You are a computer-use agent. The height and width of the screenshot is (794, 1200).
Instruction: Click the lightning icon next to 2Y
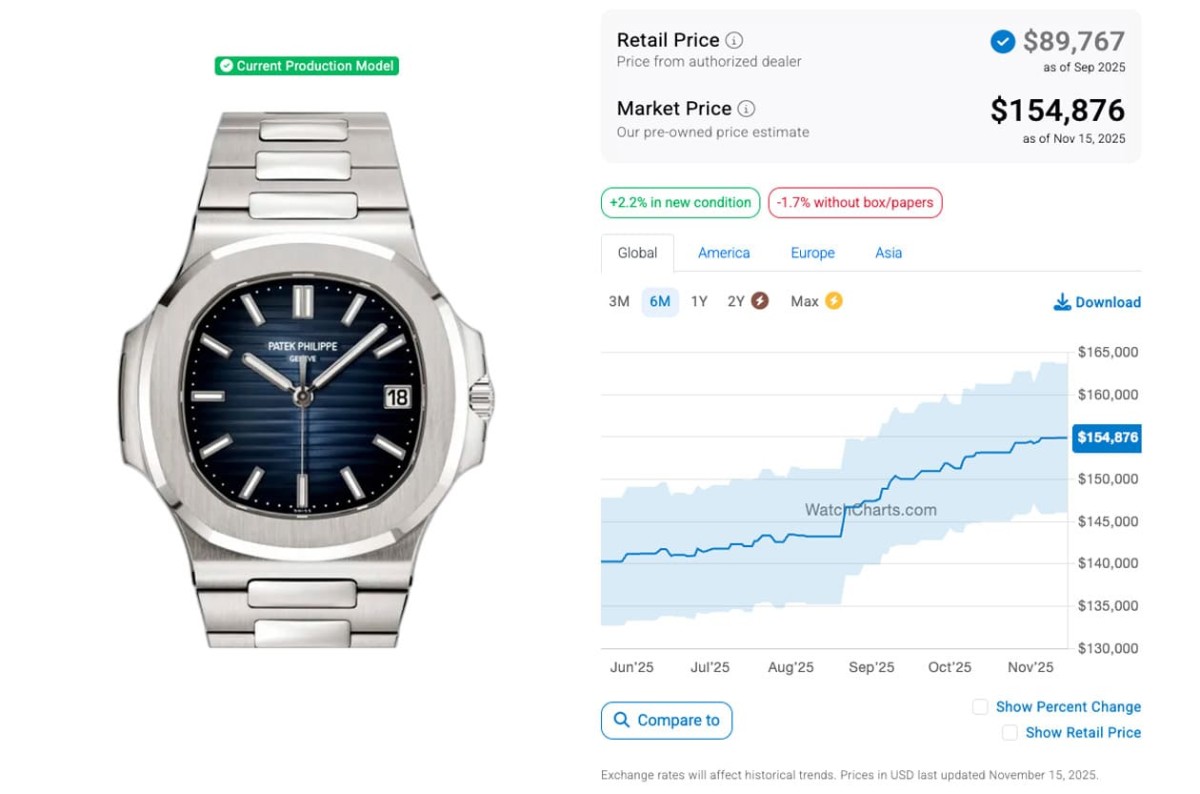click(760, 301)
